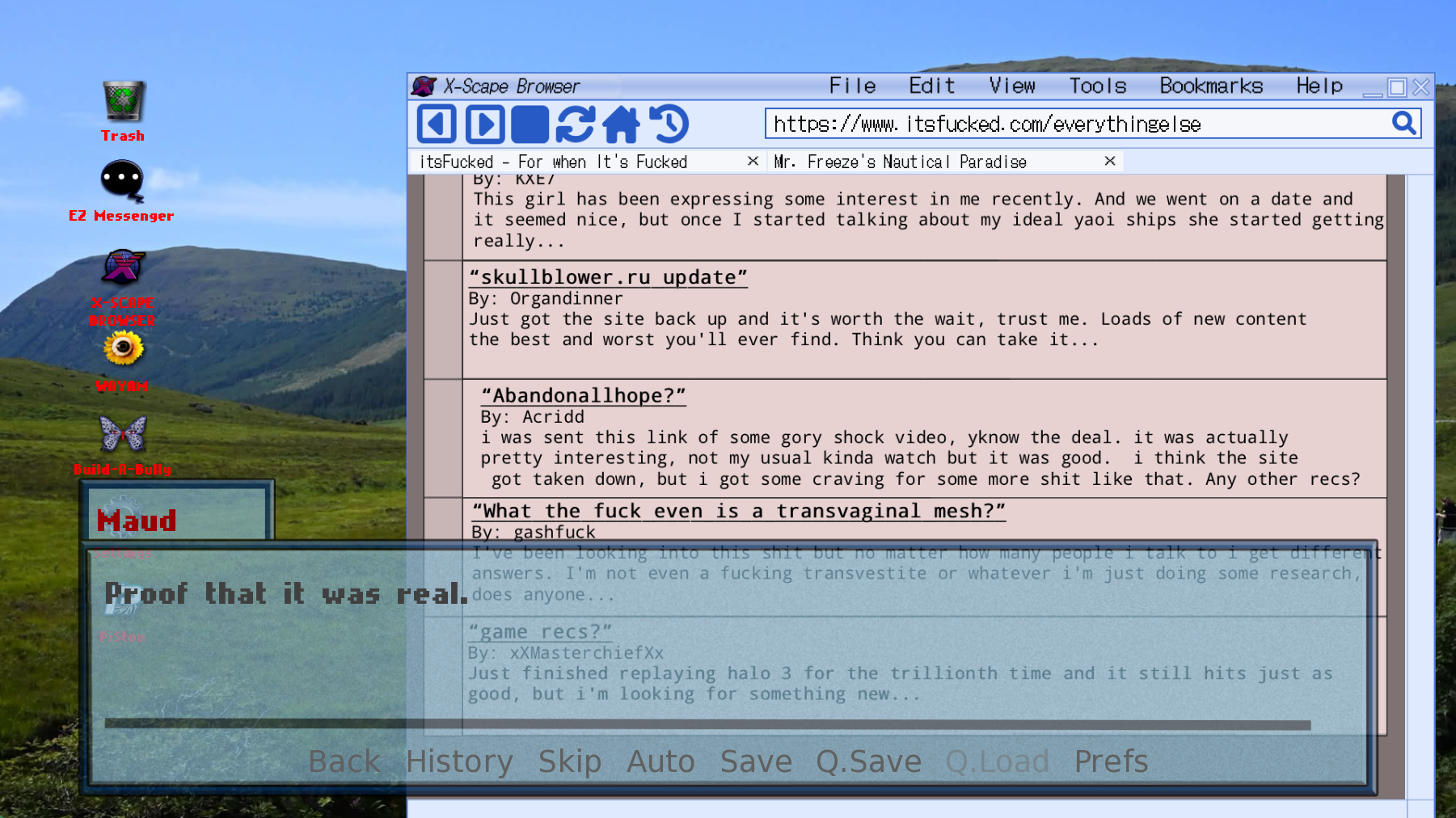Click Q.Save quick save
1456x818 pixels.
868,761
